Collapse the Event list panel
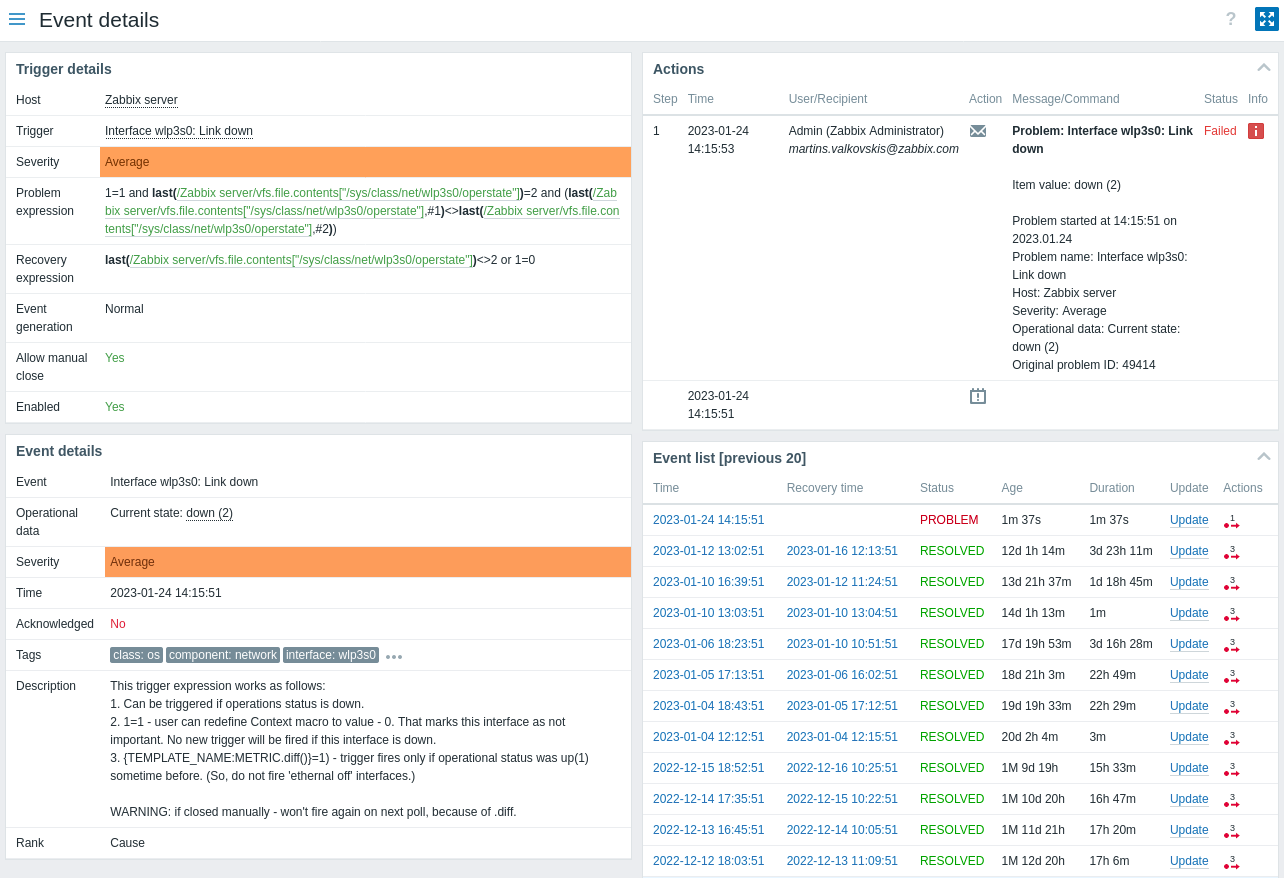The width and height of the screenshot is (1284, 878). pyautogui.click(x=1264, y=457)
